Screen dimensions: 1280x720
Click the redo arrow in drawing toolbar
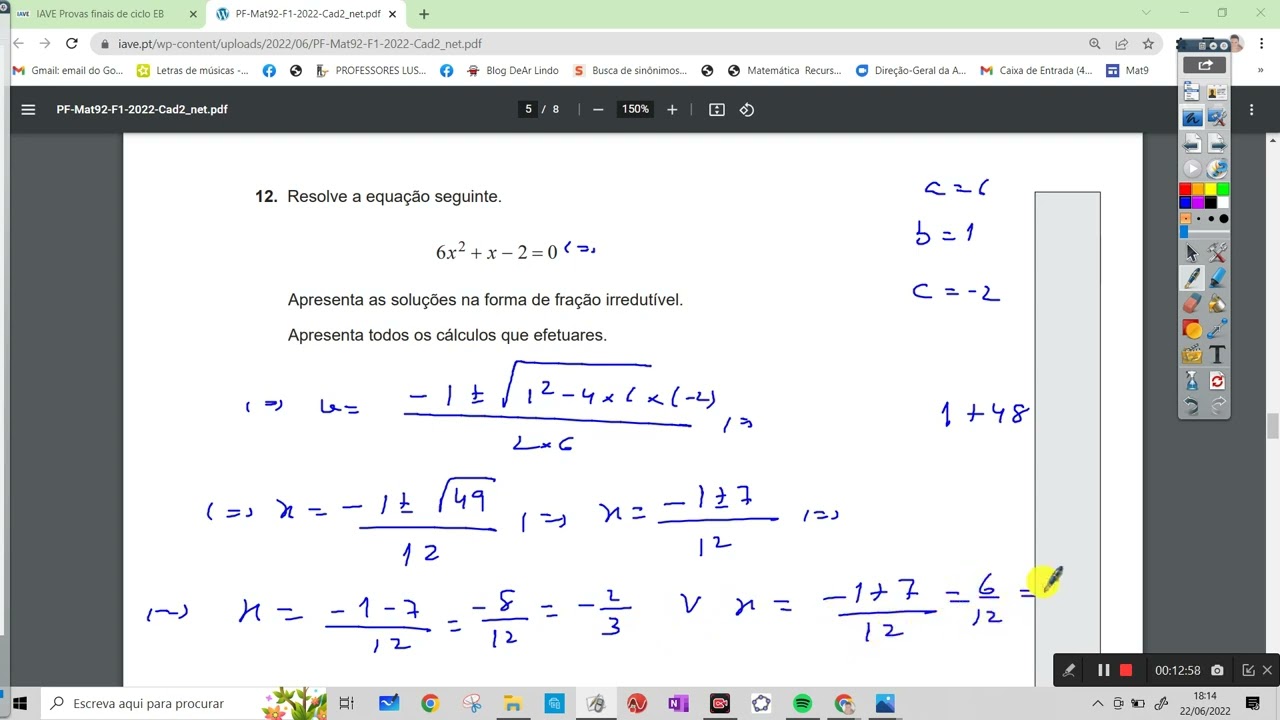click(x=1217, y=406)
